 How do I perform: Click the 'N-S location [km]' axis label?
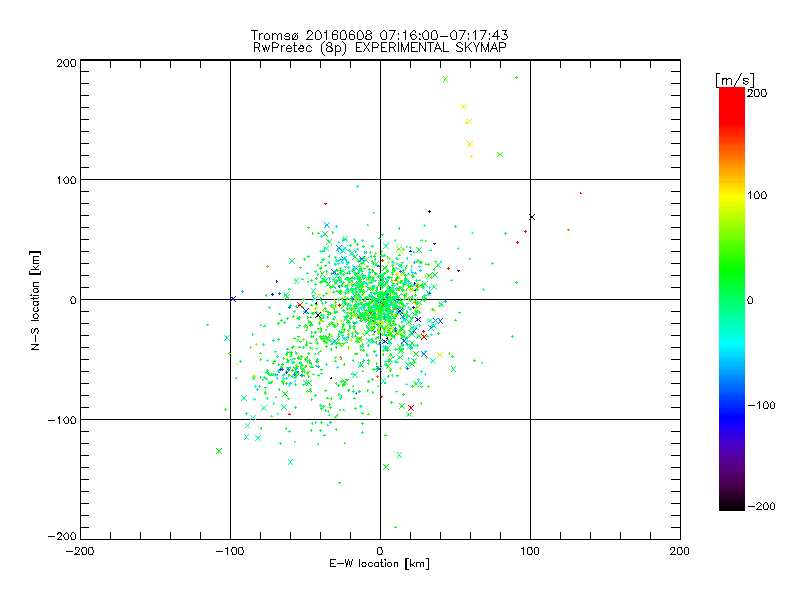35,300
